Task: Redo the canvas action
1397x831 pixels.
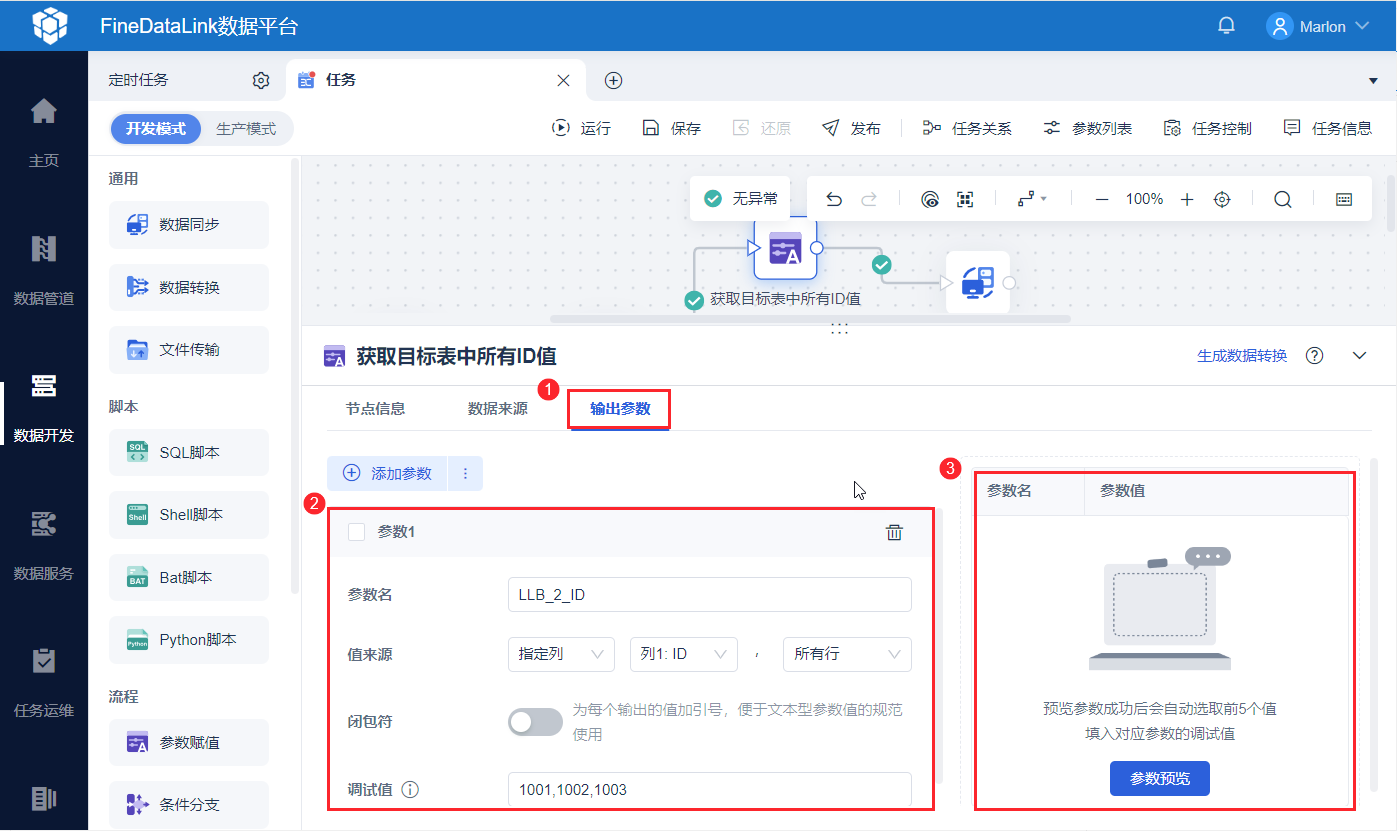Action: click(x=869, y=199)
